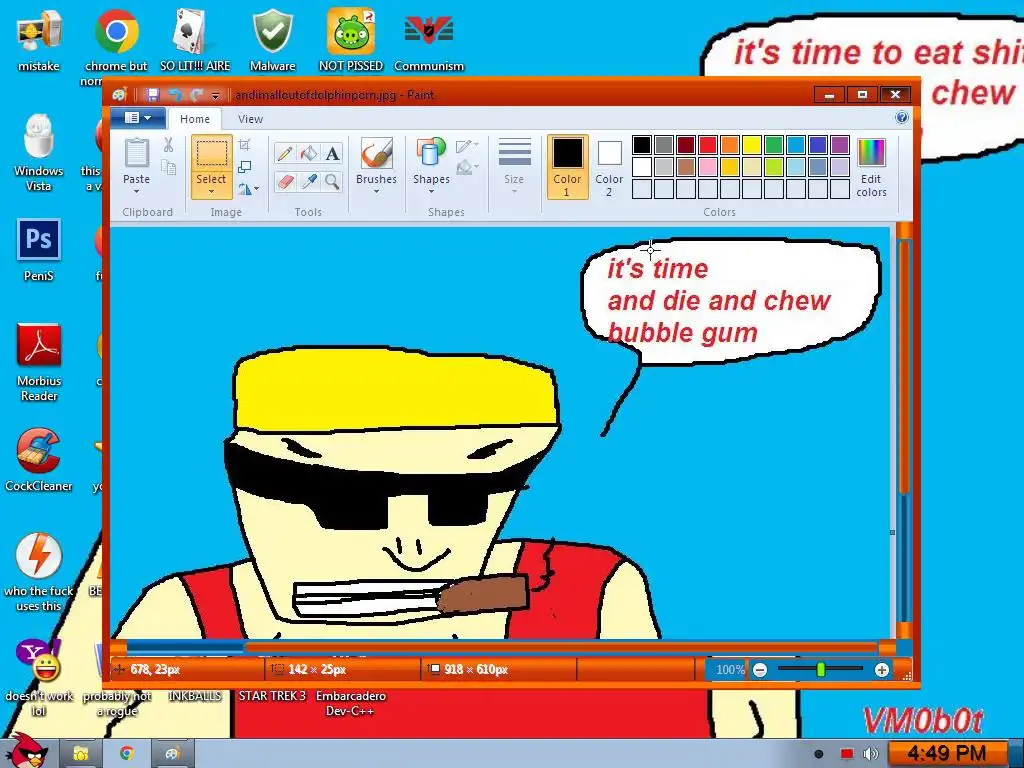Click the Paint vertical scrollbar
This screenshot has width=1024, height=768.
(904, 431)
